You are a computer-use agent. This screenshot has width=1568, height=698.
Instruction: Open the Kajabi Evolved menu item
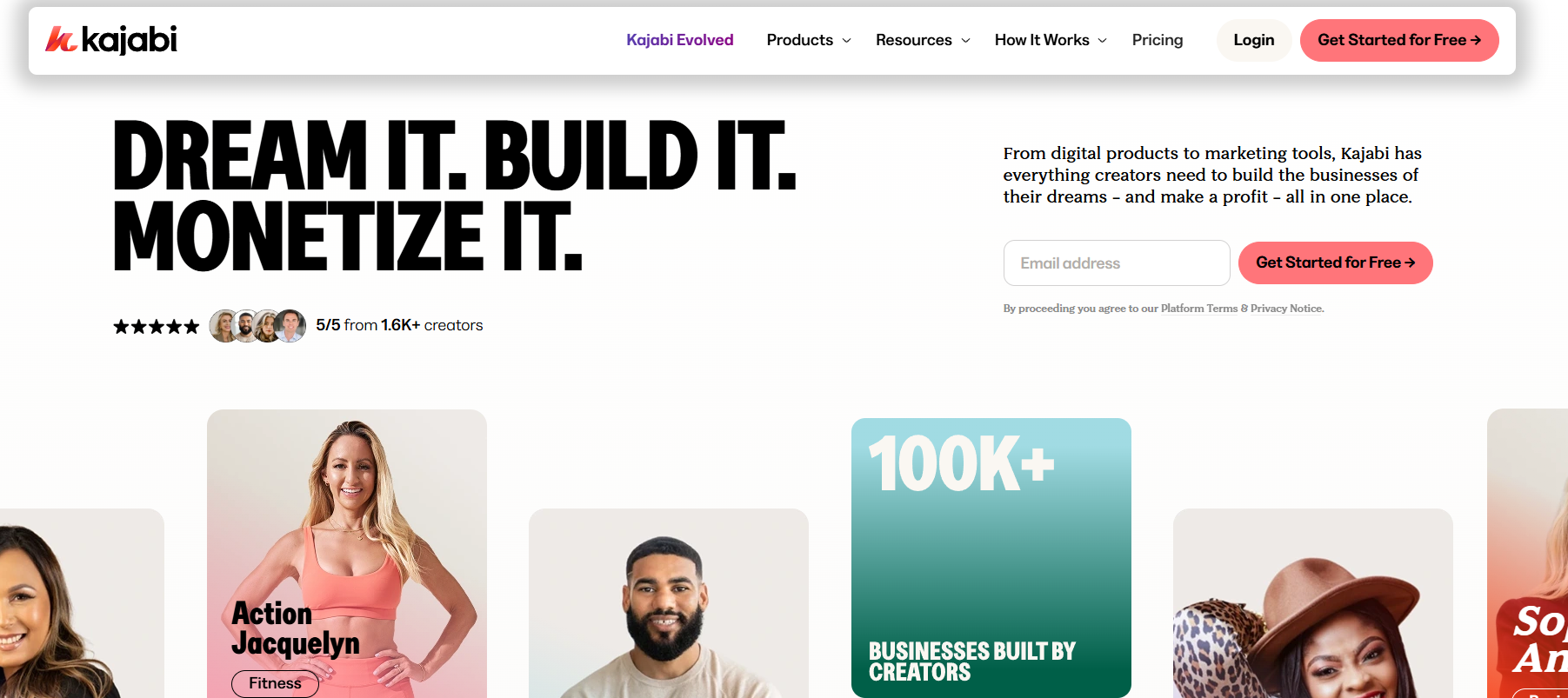pos(680,40)
